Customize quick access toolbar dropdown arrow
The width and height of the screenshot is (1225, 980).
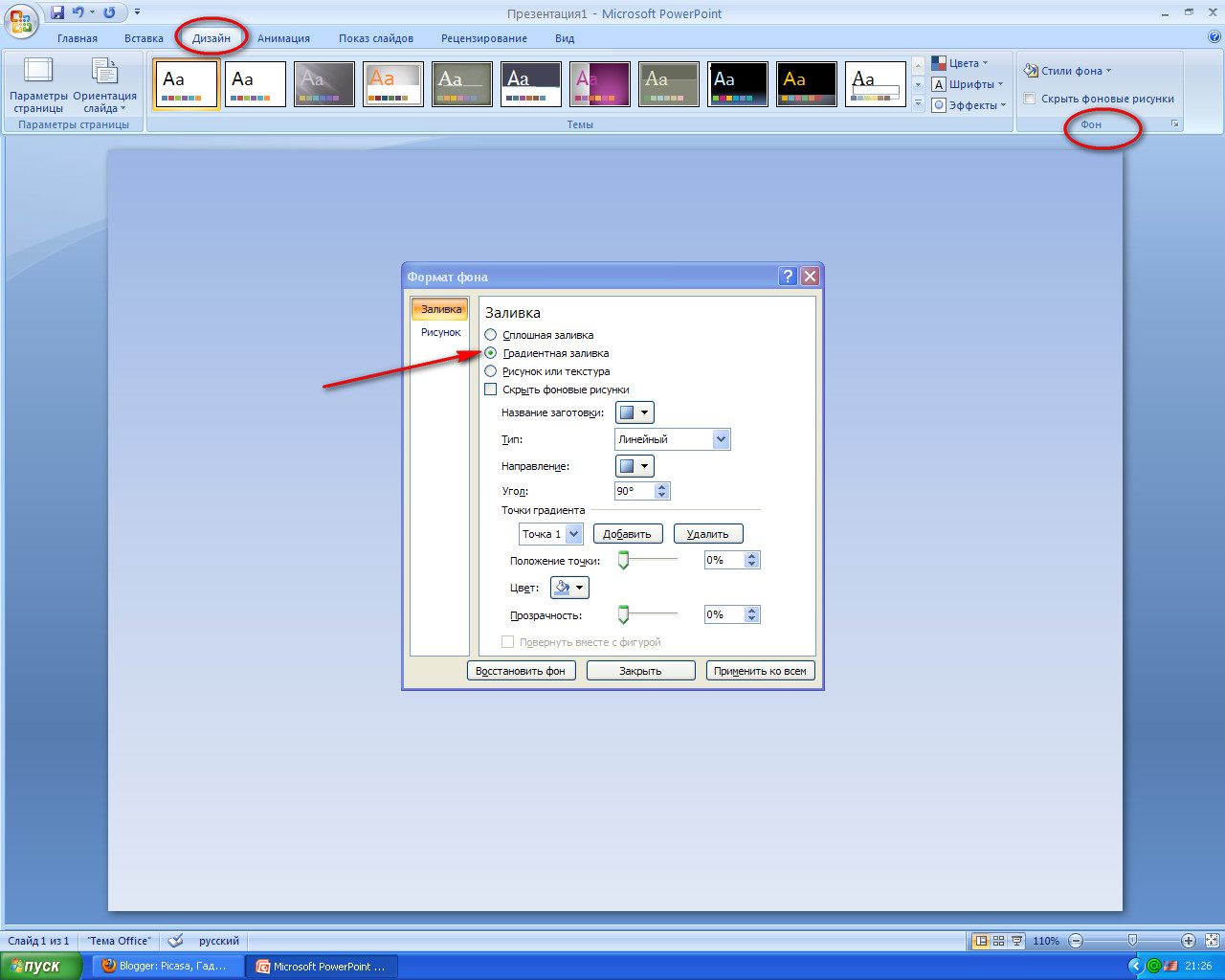pyautogui.click(x=137, y=12)
